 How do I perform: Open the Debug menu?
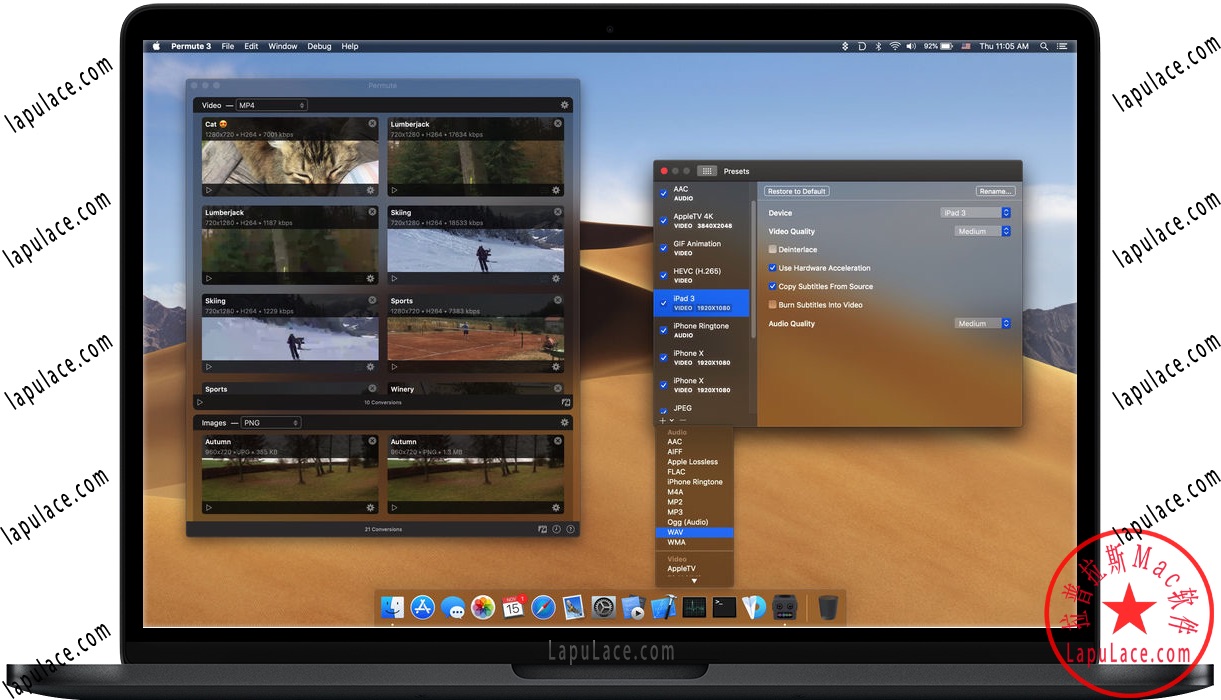319,46
